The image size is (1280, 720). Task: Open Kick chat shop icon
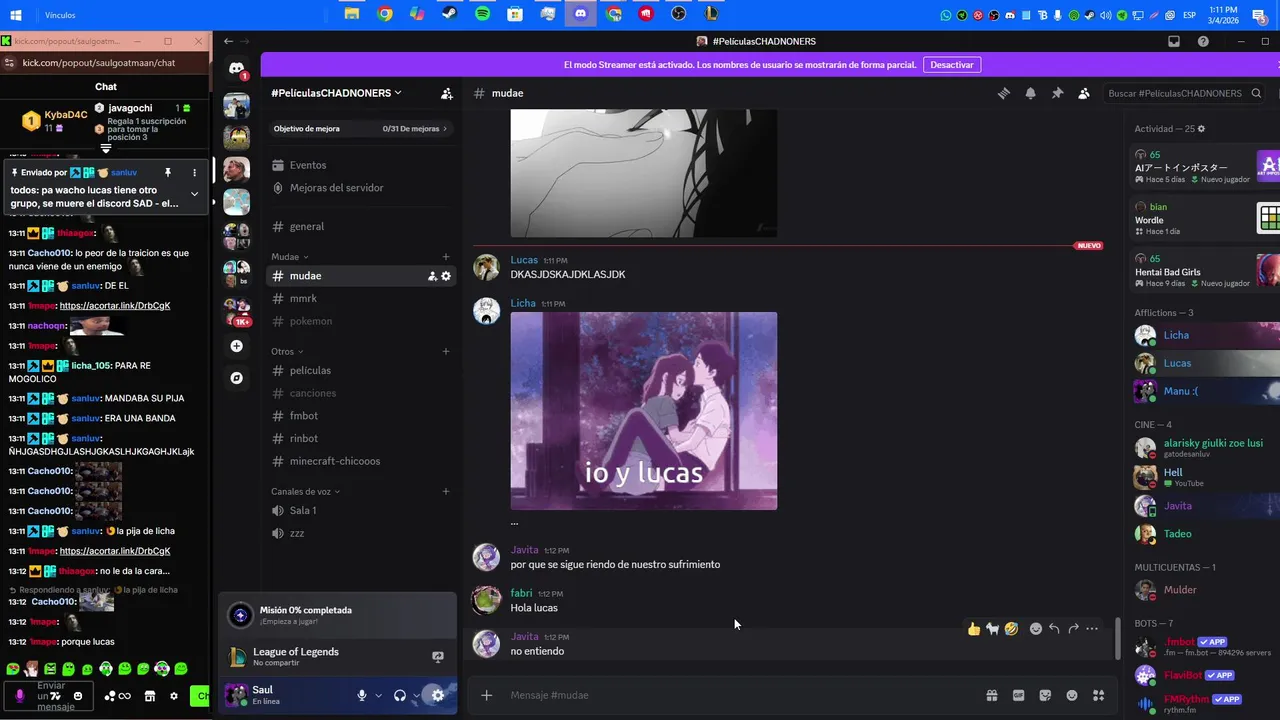tap(150, 696)
